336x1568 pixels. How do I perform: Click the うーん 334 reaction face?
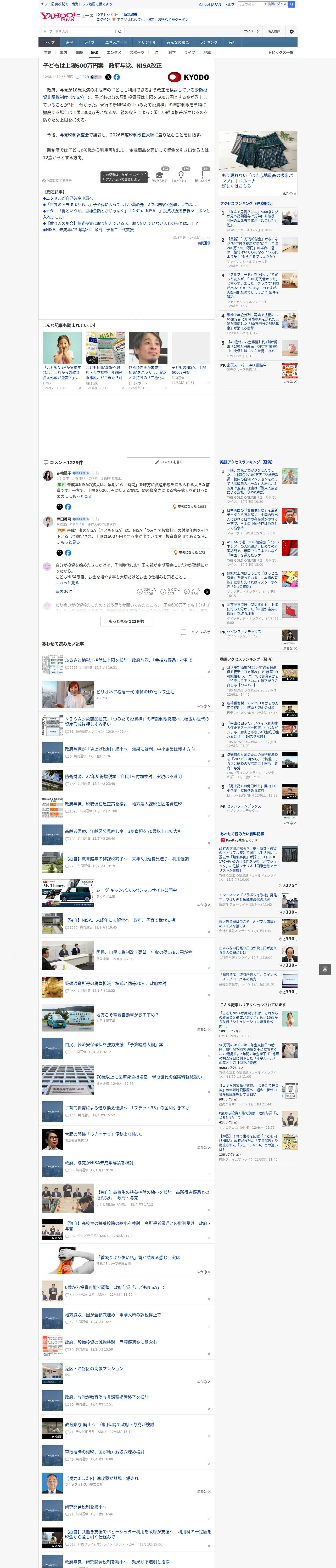(187, 591)
